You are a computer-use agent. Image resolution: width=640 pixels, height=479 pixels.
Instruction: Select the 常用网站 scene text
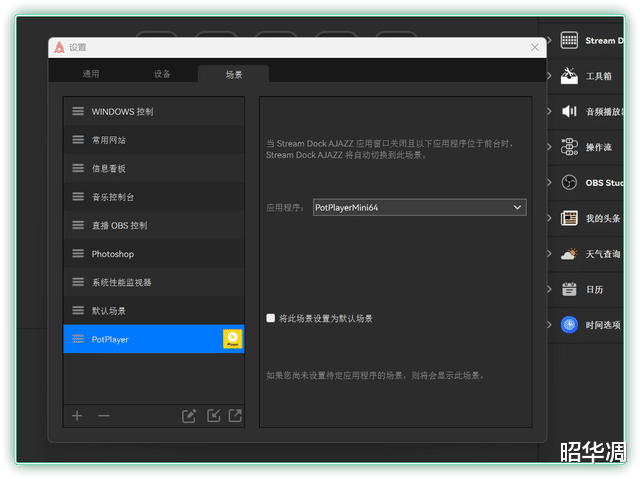[109, 140]
